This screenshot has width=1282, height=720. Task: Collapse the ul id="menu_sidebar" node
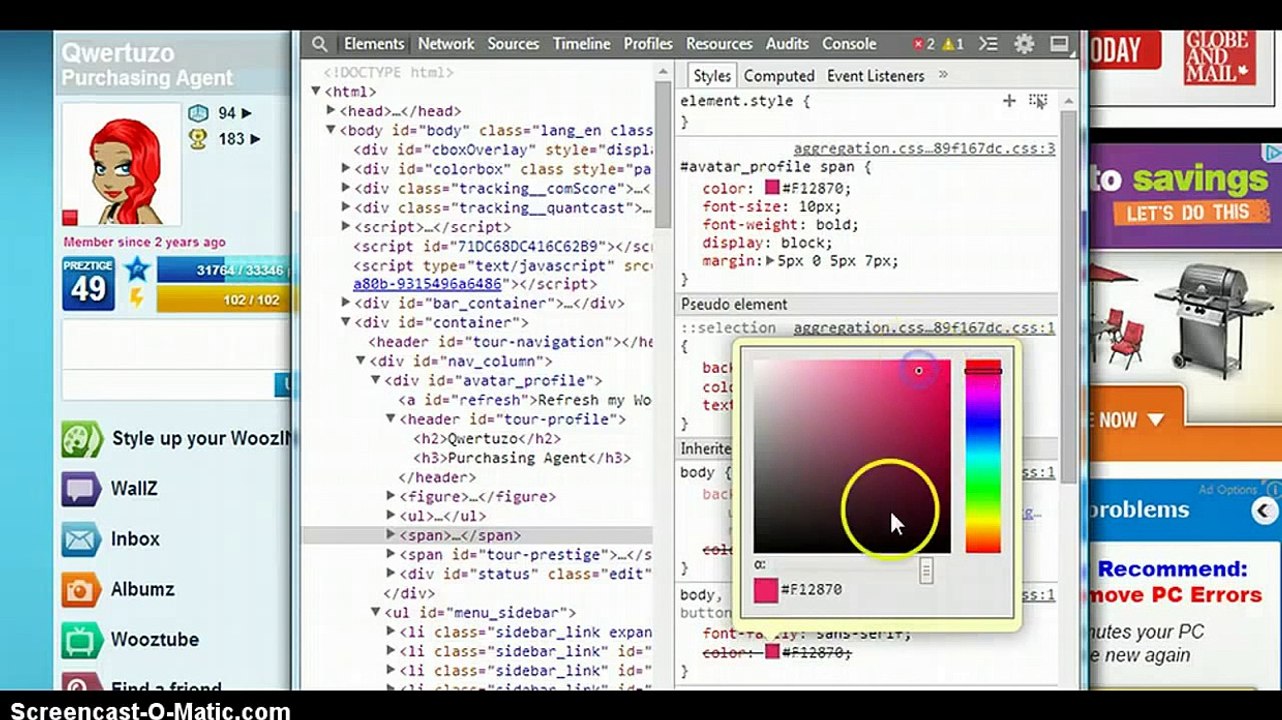tap(376, 612)
